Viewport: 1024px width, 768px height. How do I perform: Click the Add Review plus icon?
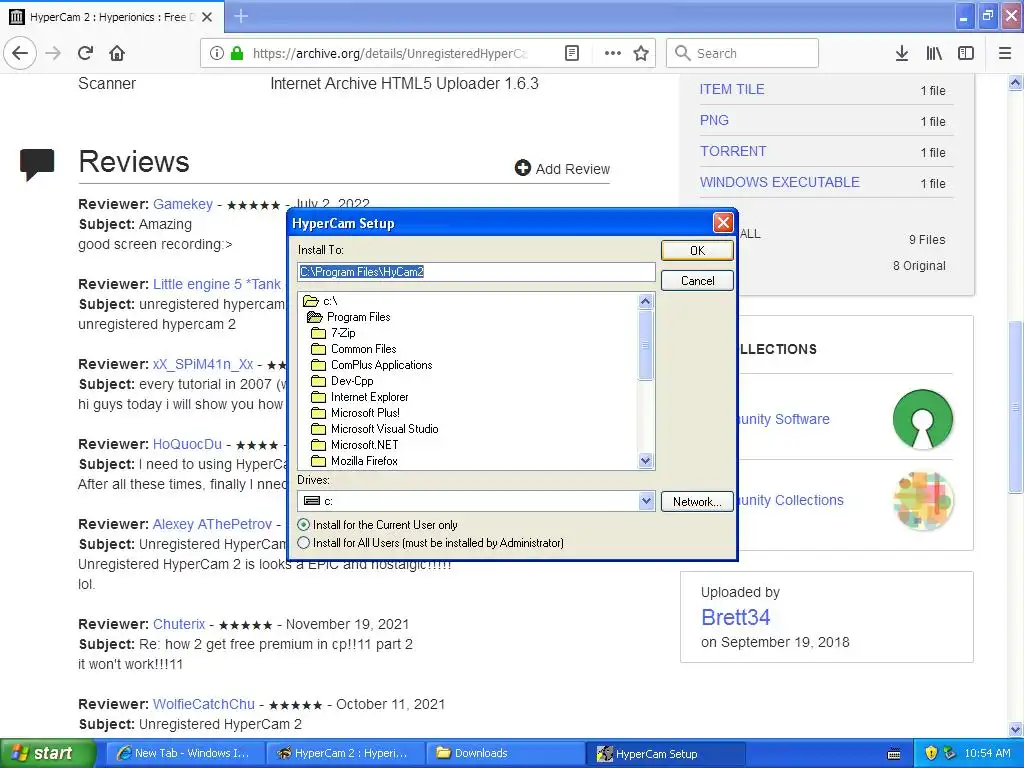click(522, 168)
